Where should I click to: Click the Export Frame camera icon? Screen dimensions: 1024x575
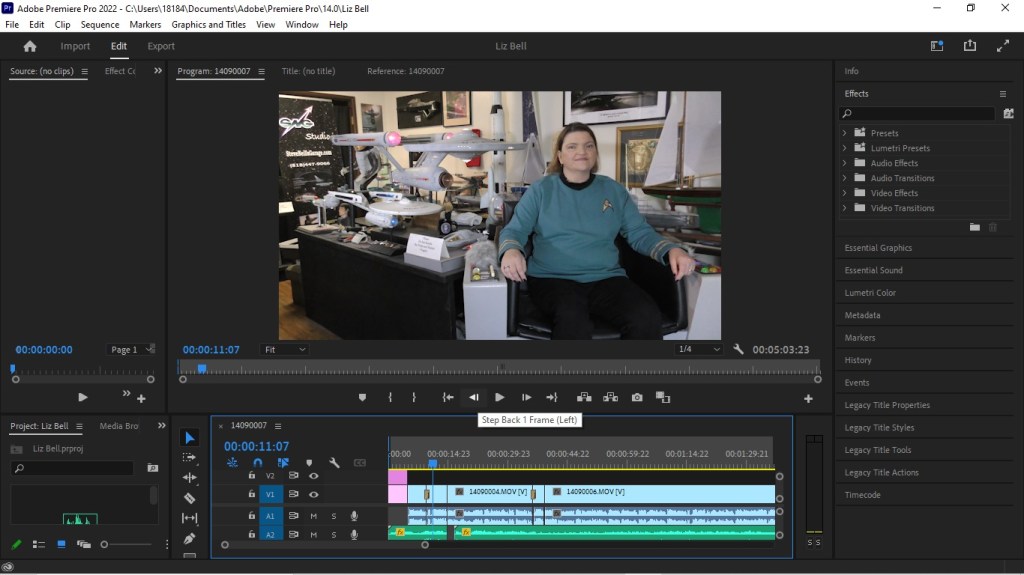[x=637, y=398]
